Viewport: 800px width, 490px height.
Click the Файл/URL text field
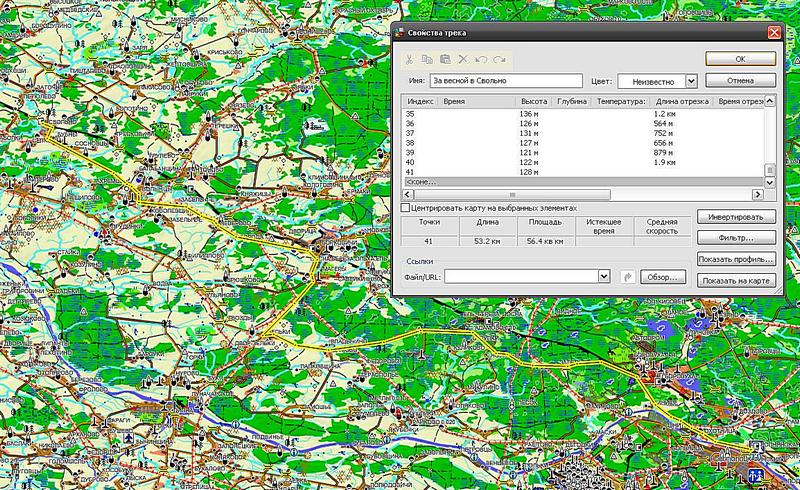521,277
